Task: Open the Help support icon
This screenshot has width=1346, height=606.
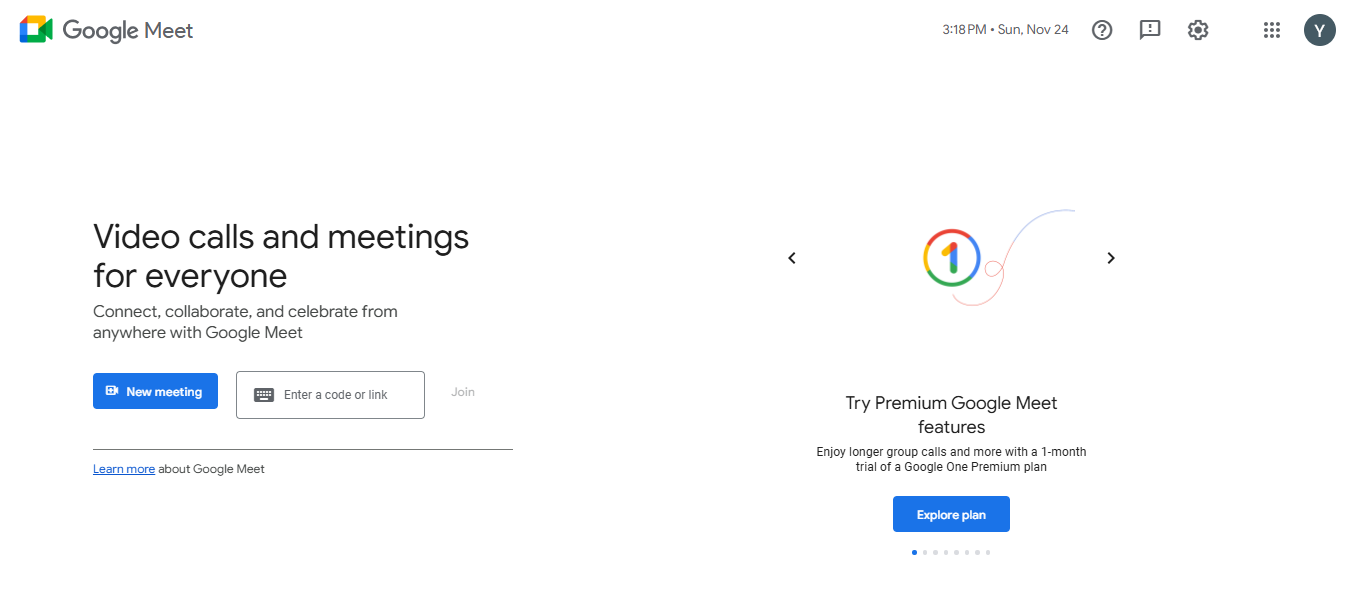Action: (x=1102, y=30)
